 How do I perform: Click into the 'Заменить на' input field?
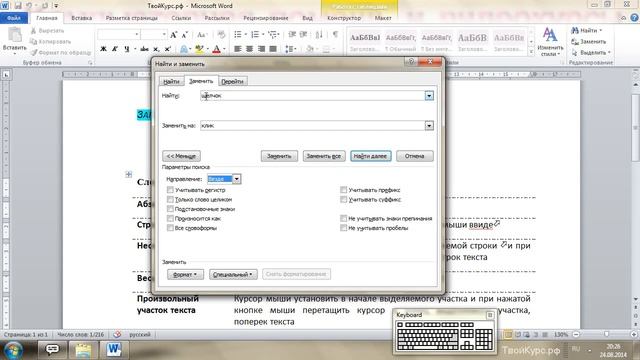pyautogui.click(x=313, y=126)
